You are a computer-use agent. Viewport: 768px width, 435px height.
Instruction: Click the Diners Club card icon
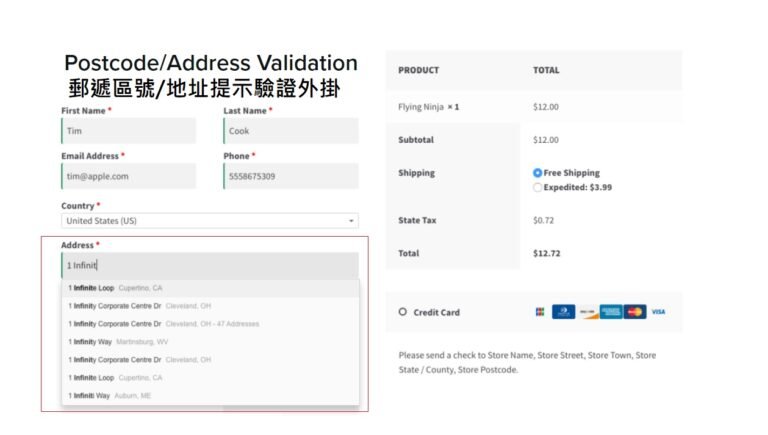click(563, 312)
